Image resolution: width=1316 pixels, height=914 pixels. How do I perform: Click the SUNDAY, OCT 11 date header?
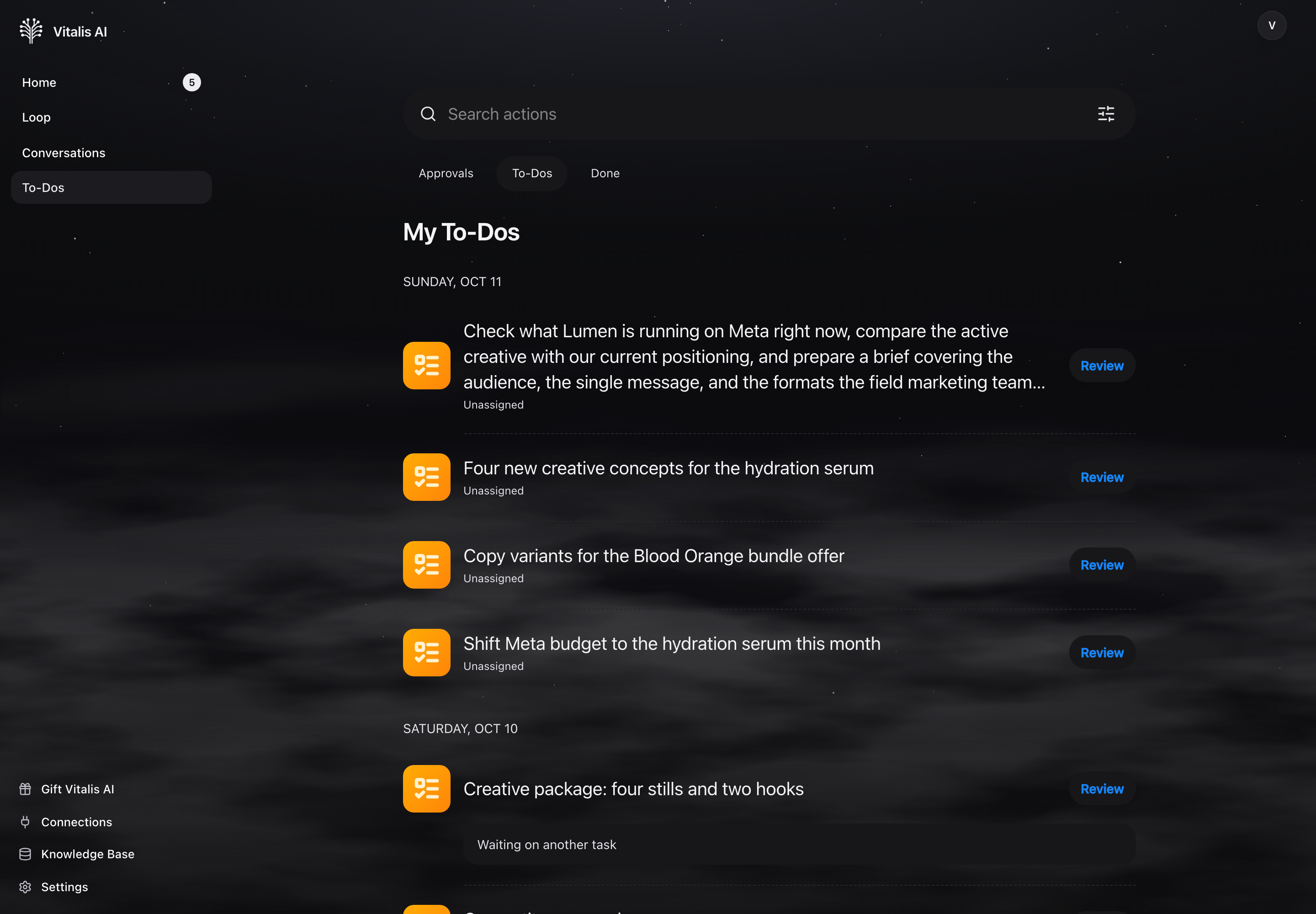click(452, 282)
